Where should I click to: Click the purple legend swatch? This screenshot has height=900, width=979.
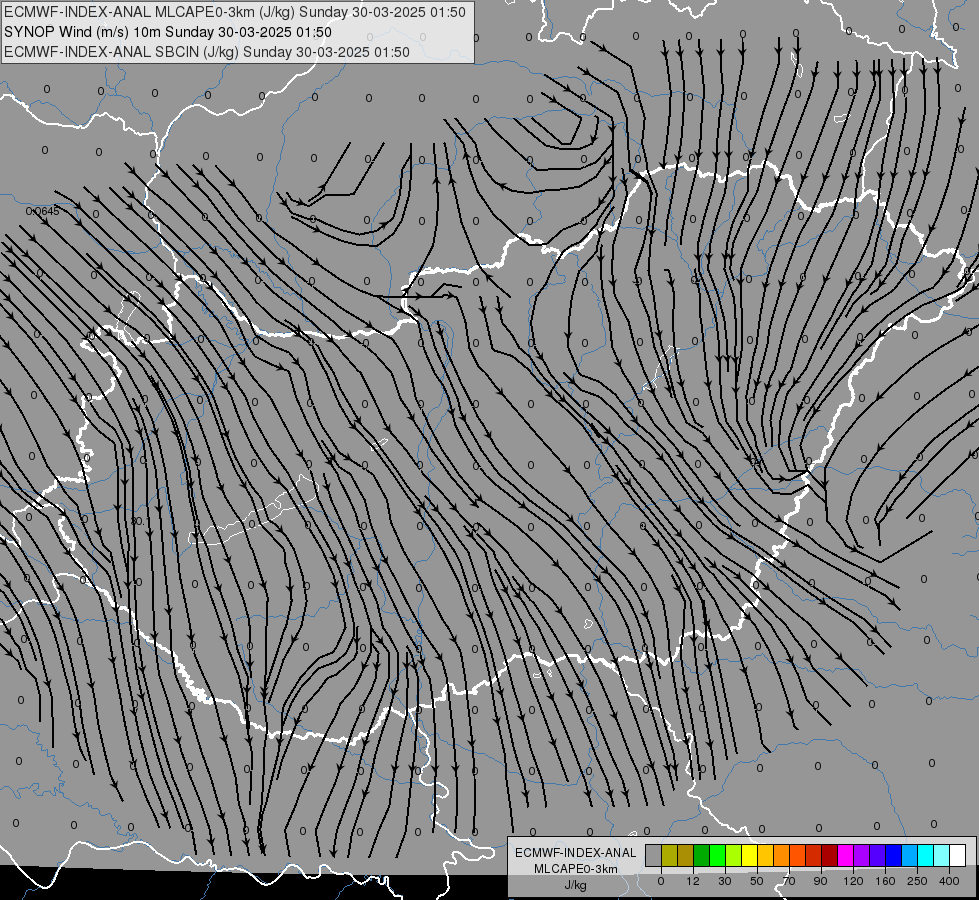(x=862, y=855)
